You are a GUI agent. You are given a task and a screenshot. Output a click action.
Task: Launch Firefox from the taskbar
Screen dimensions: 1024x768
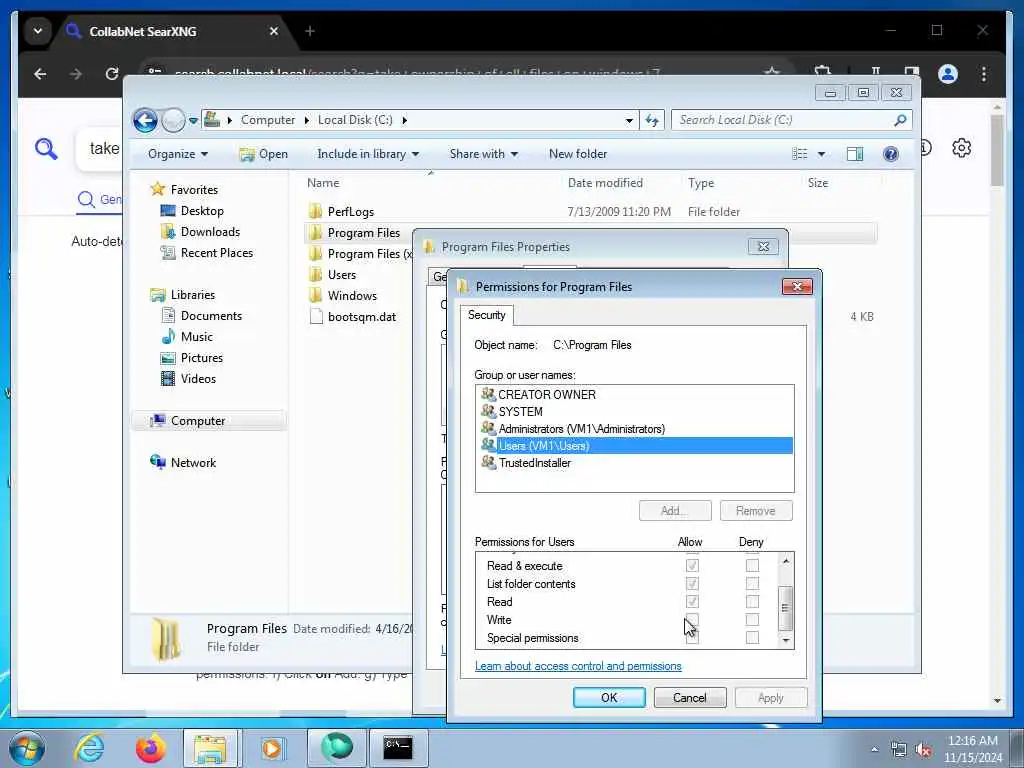tap(150, 748)
